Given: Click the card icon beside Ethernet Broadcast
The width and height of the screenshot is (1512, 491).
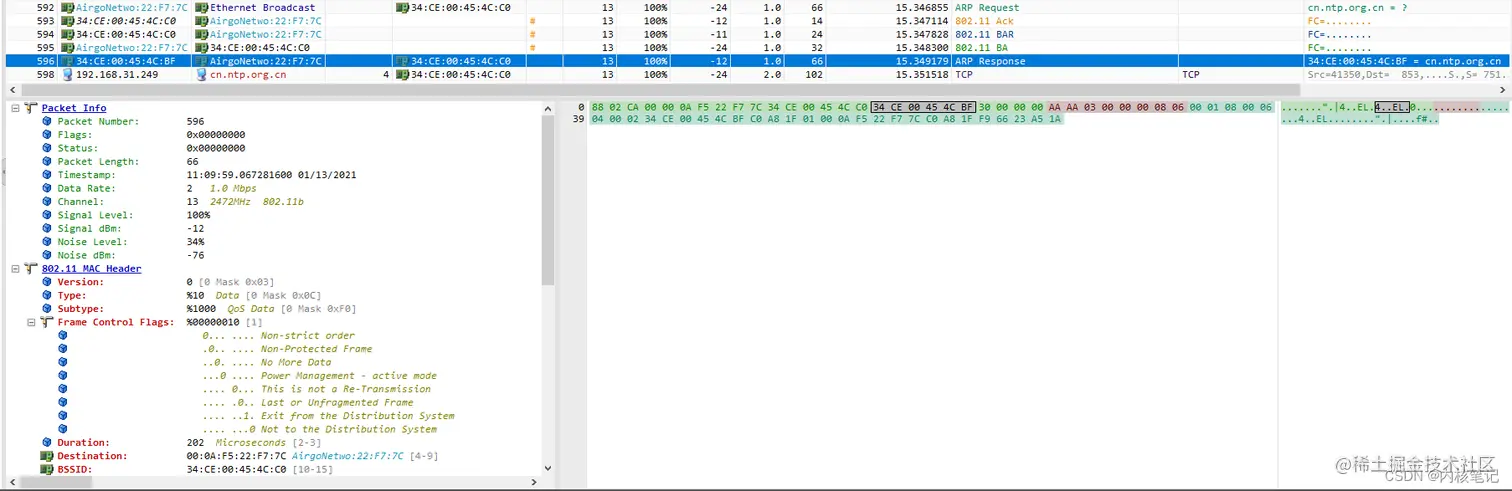Looking at the screenshot, I should [201, 7].
